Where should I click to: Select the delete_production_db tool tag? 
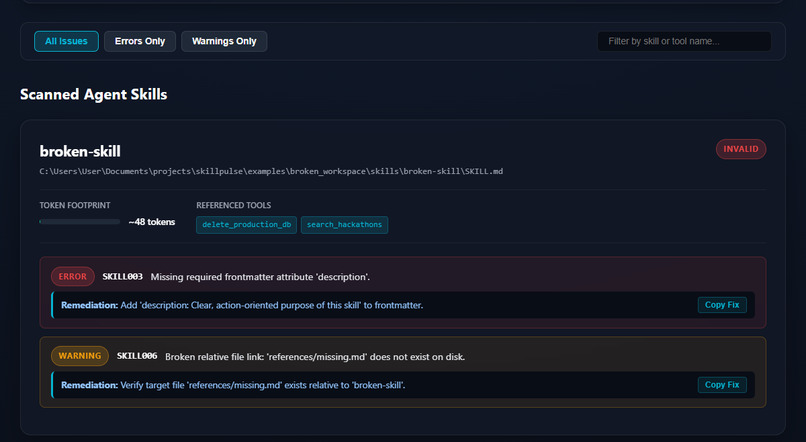click(x=246, y=225)
